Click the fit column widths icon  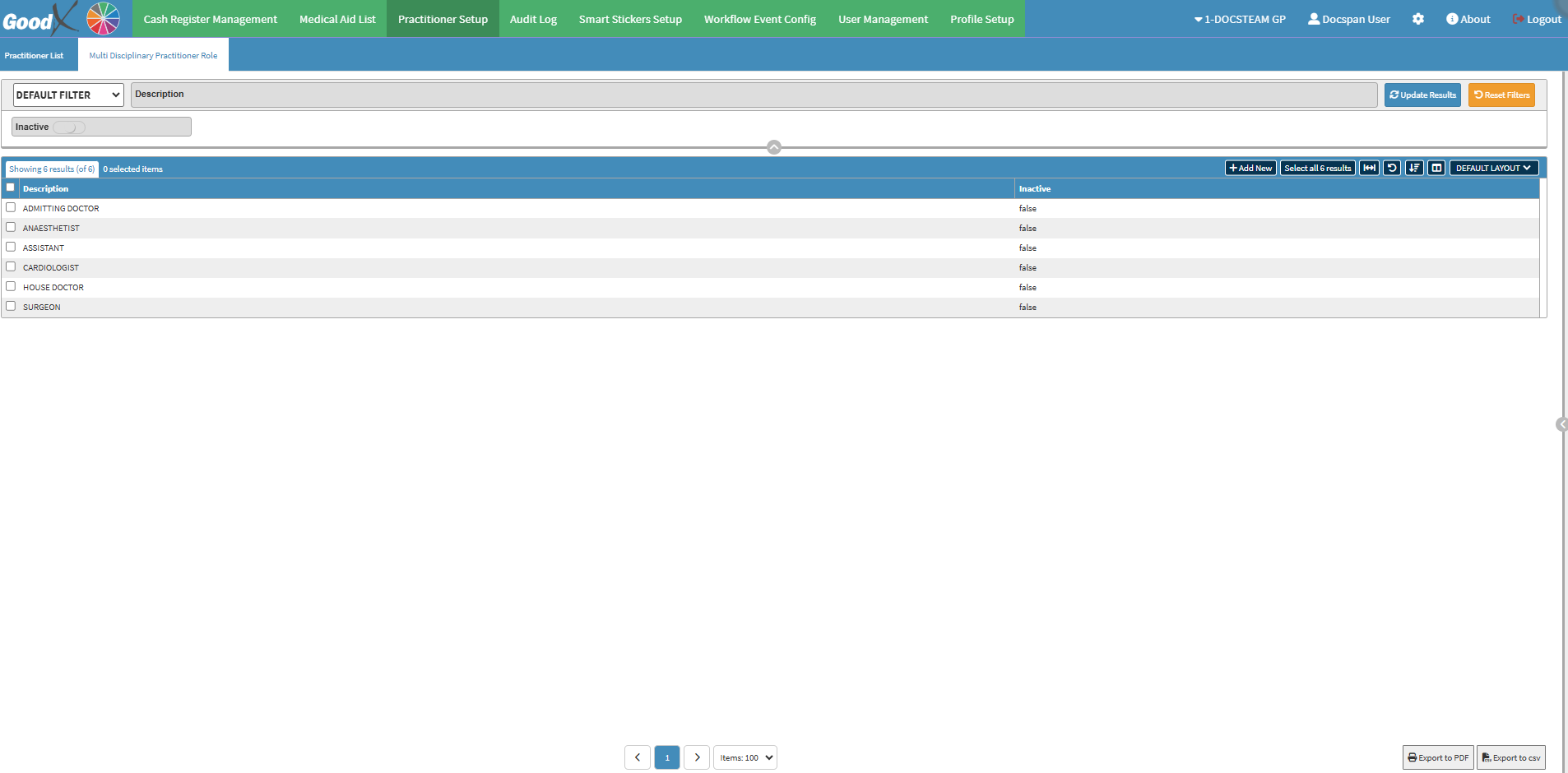(x=1369, y=168)
